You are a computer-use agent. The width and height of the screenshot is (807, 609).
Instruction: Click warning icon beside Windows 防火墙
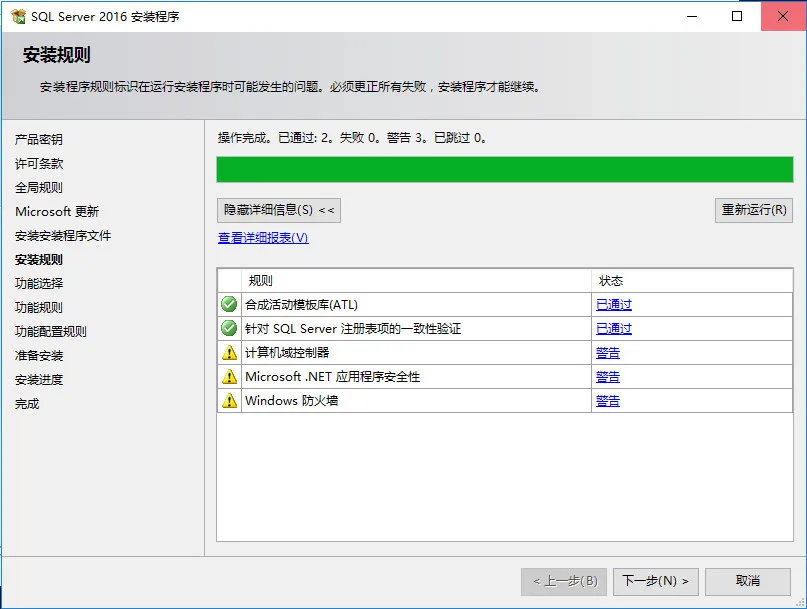(x=229, y=401)
